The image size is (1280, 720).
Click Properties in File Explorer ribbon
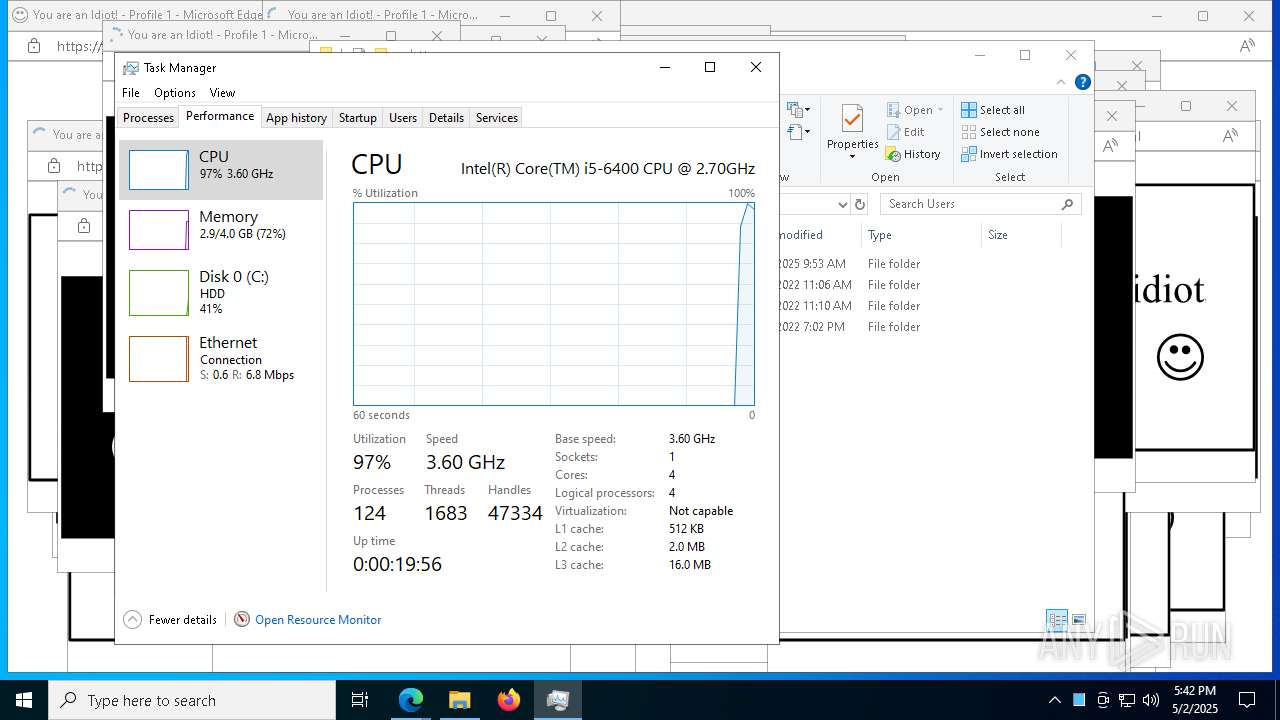coord(852,130)
